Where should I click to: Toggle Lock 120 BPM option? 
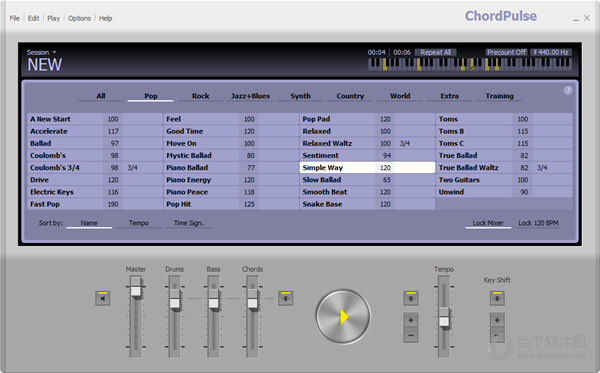(538, 223)
